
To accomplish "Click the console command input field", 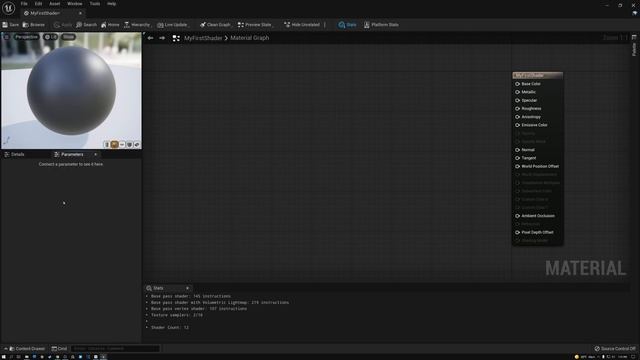I will click(x=115, y=349).
